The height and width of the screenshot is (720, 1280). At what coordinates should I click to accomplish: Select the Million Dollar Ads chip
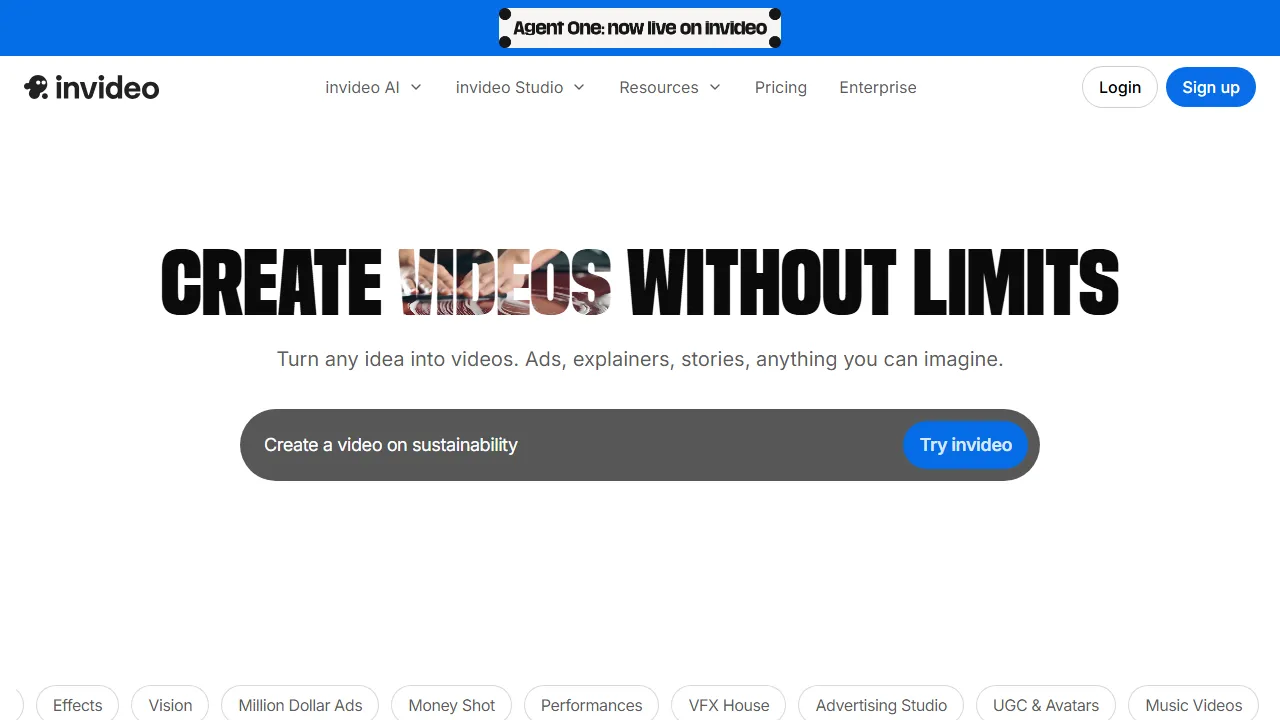click(x=300, y=705)
